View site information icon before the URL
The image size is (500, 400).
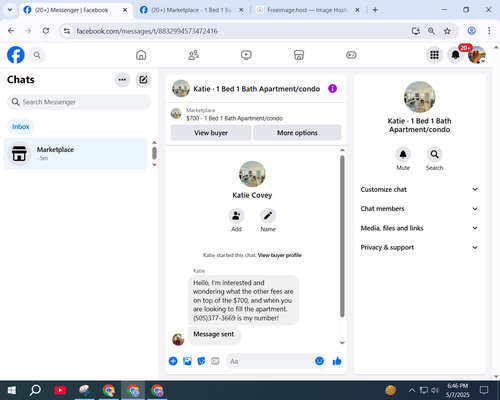pyautogui.click(x=67, y=31)
